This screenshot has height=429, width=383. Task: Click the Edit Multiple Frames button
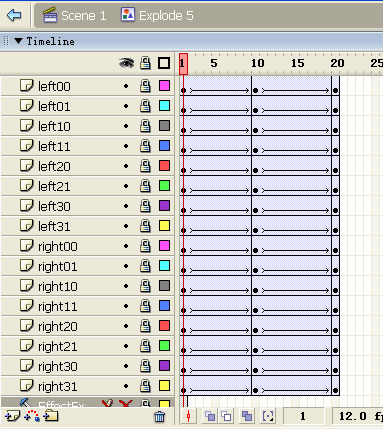click(247, 416)
